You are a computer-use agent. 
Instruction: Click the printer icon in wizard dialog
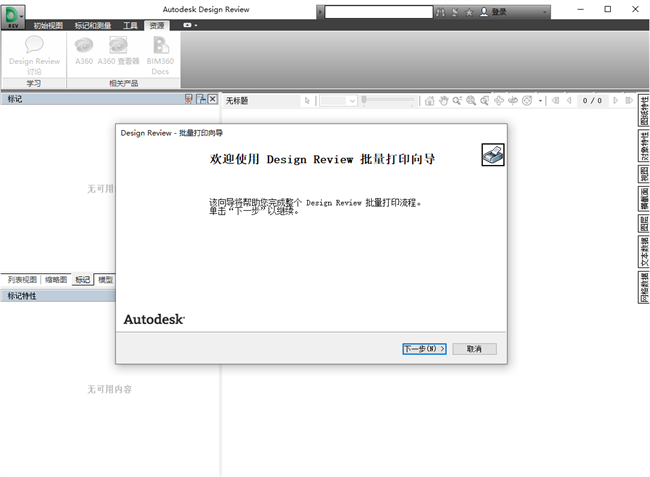493,155
